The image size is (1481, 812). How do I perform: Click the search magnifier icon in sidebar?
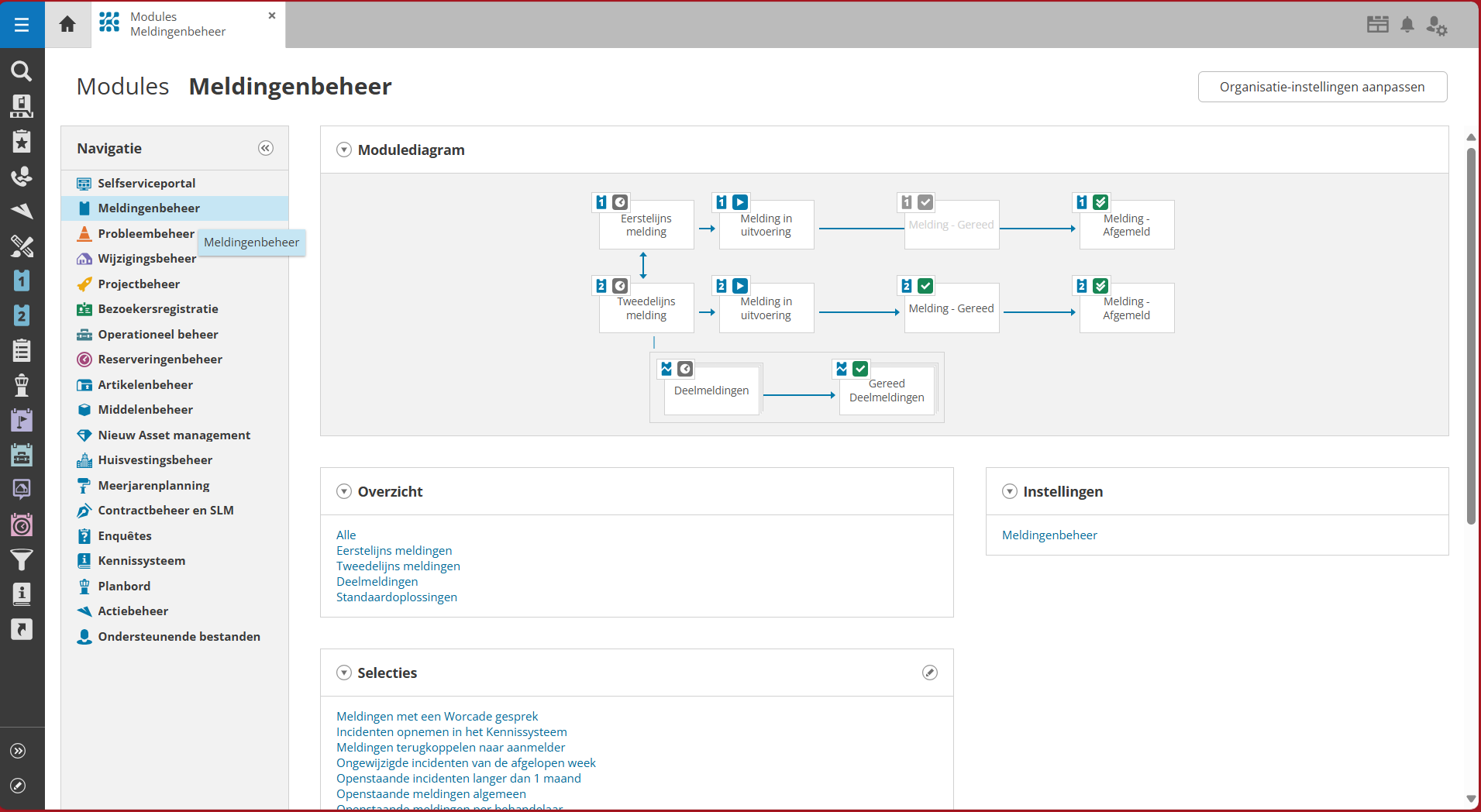point(22,71)
